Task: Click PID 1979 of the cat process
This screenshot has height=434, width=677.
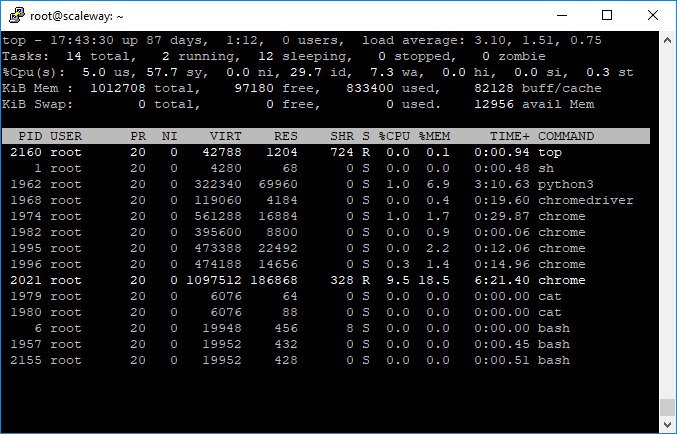Action: [26, 296]
